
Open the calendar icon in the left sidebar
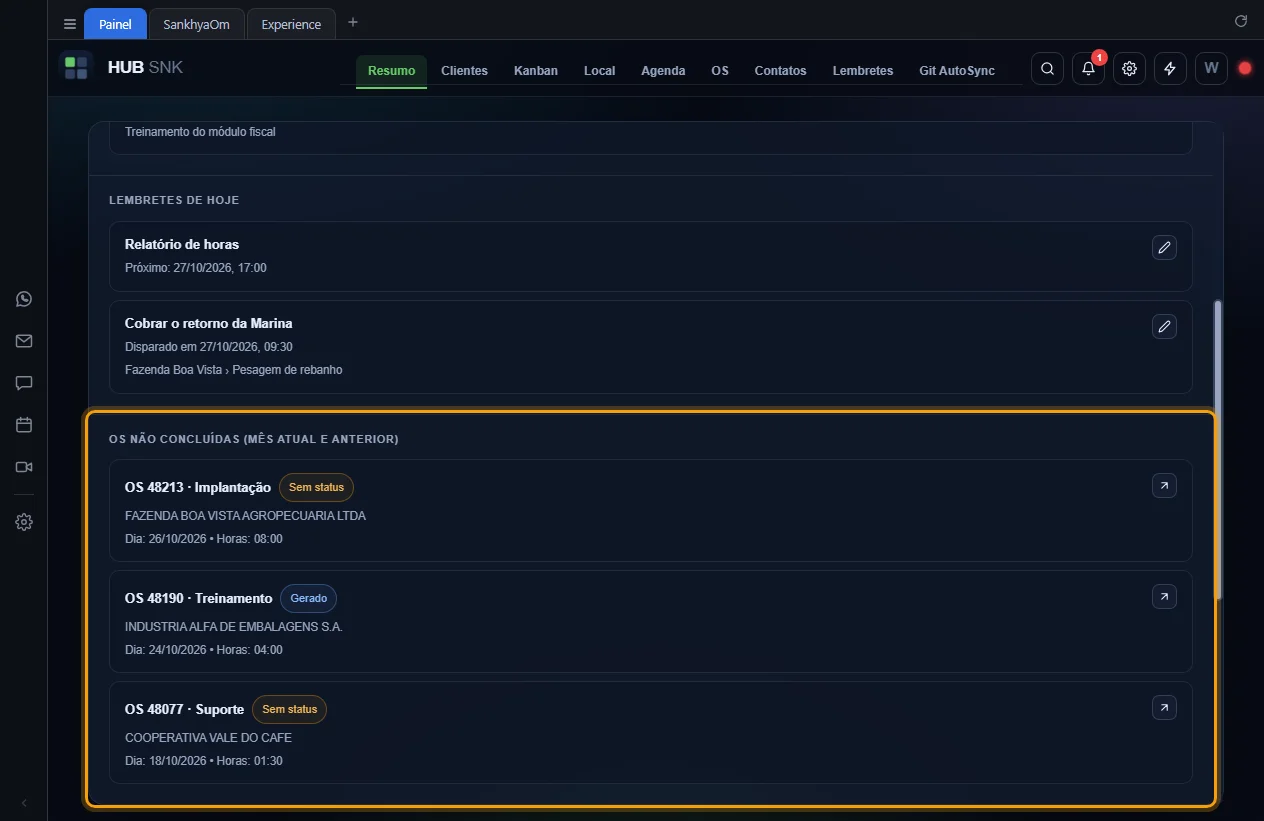coord(24,425)
